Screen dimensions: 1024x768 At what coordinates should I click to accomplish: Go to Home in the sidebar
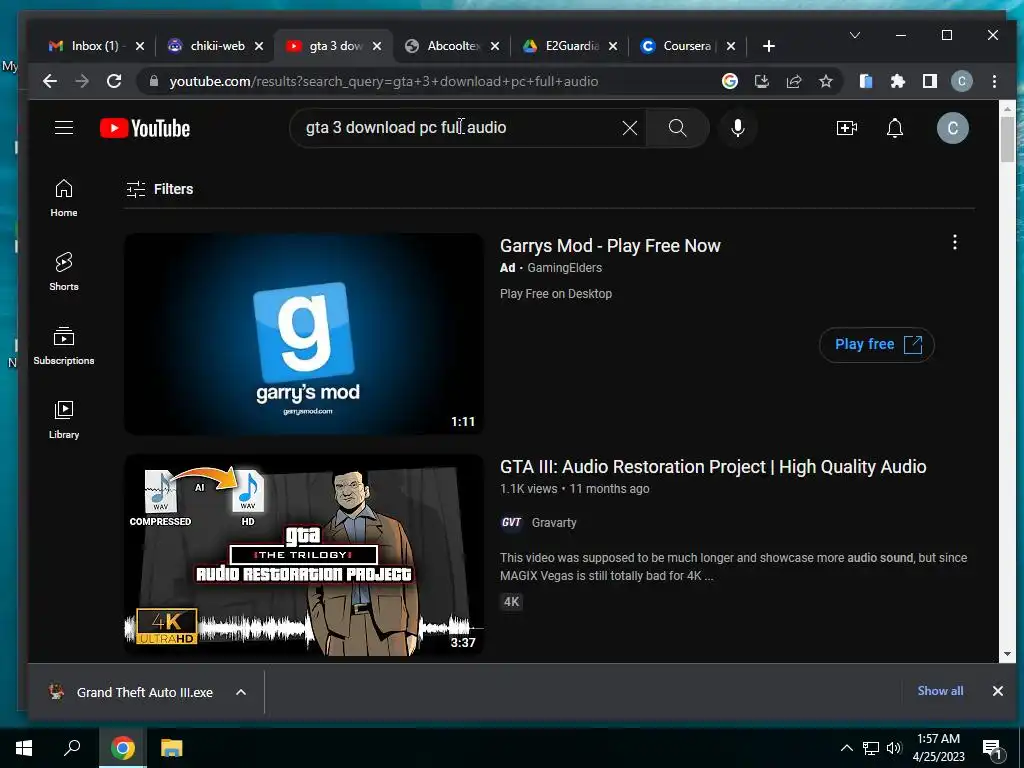[64, 198]
